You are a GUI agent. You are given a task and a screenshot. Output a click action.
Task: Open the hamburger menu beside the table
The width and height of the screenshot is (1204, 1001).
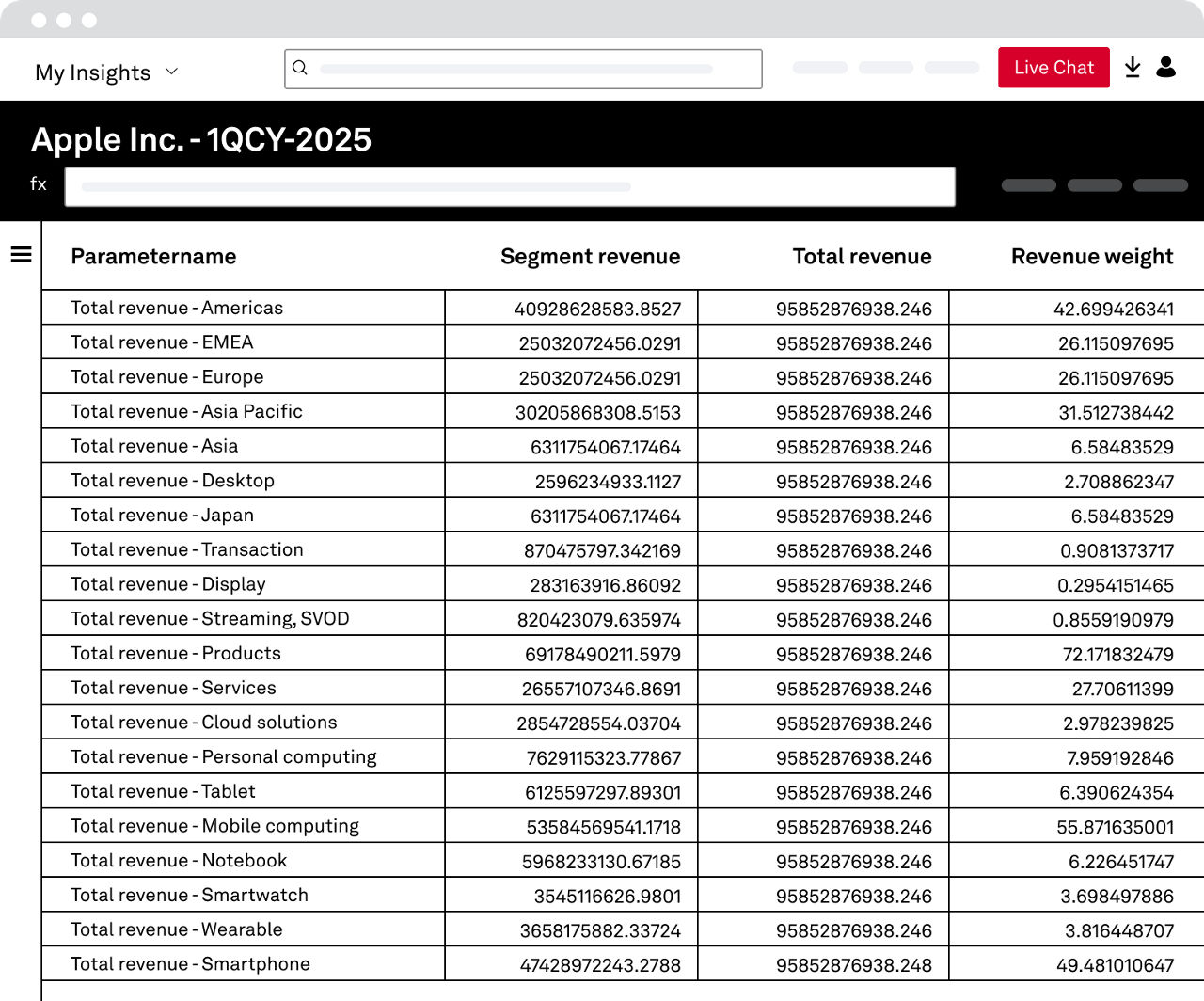[21, 255]
